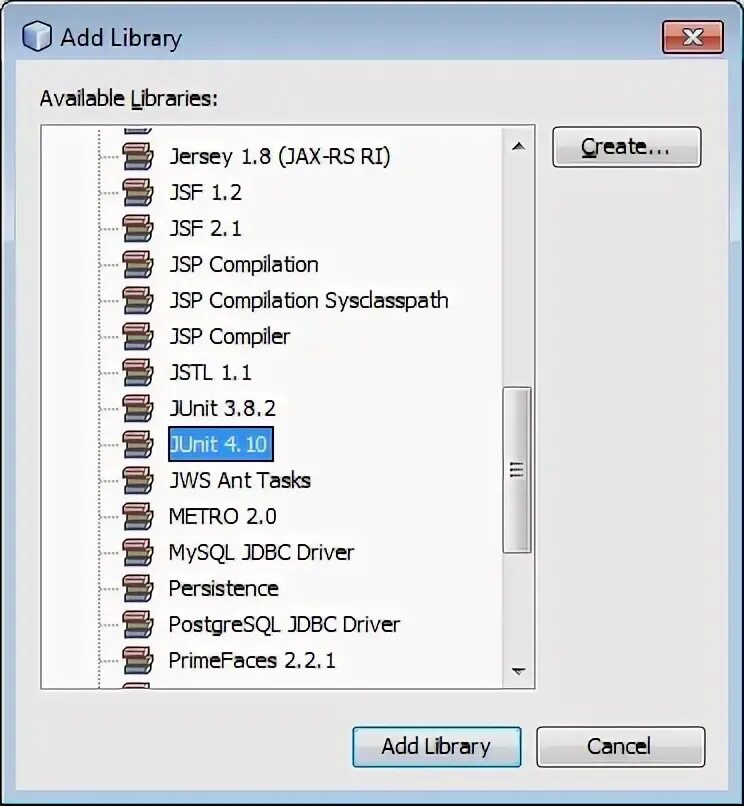Click the library icon beside JUnit 4.10
This screenshot has height=806, width=744.
[138, 444]
